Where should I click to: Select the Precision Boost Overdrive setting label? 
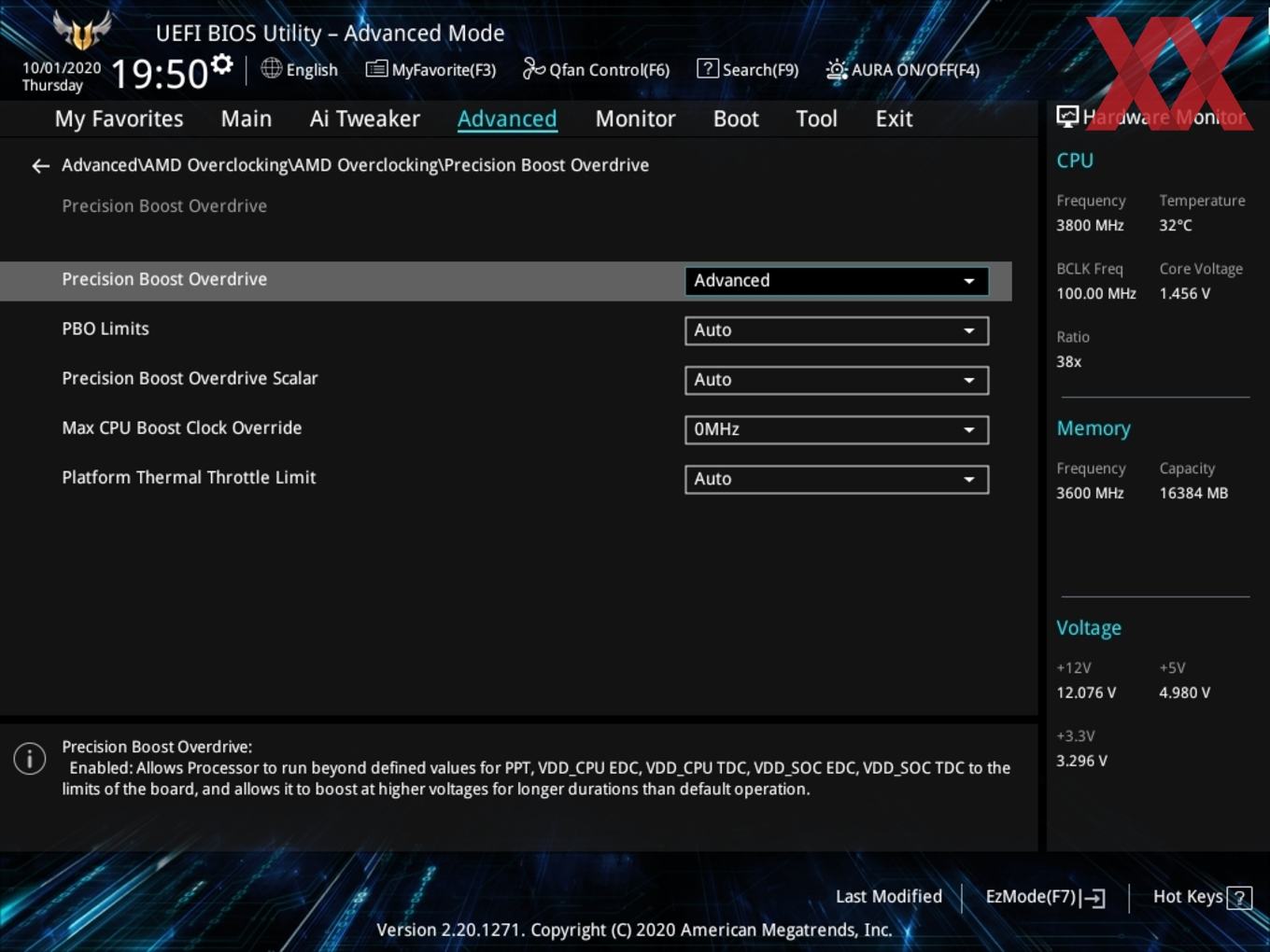(164, 279)
